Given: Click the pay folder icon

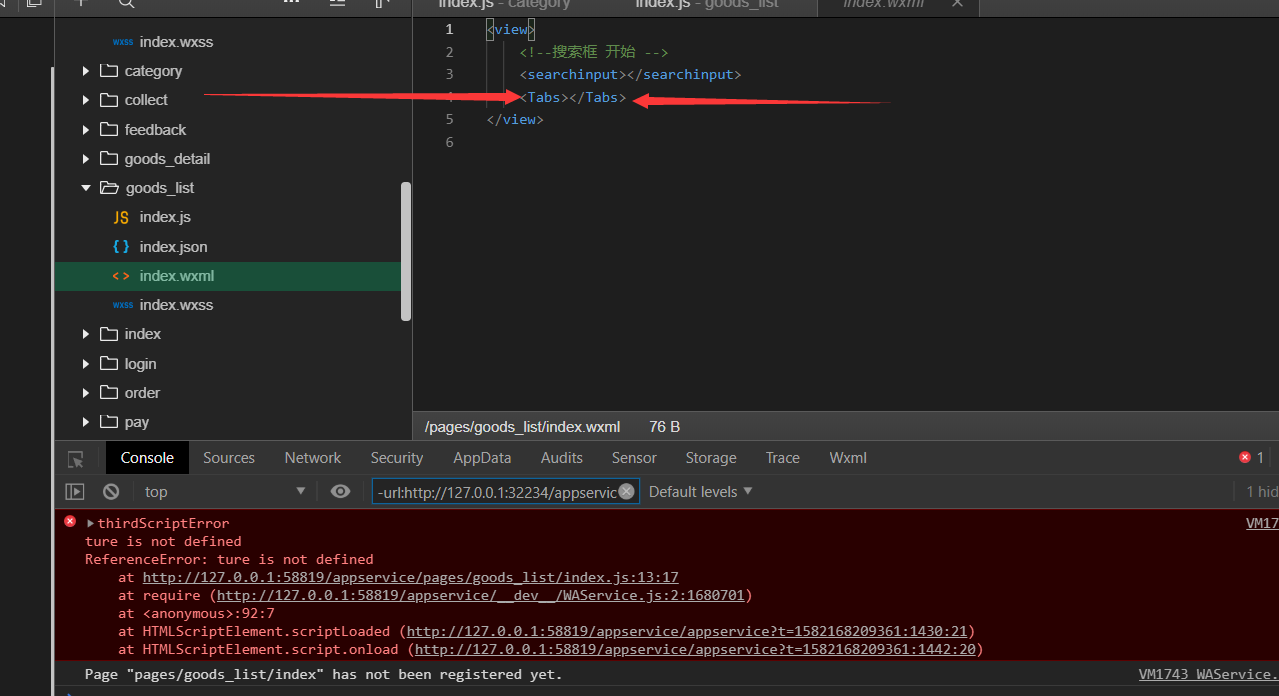Looking at the screenshot, I should [x=109, y=422].
